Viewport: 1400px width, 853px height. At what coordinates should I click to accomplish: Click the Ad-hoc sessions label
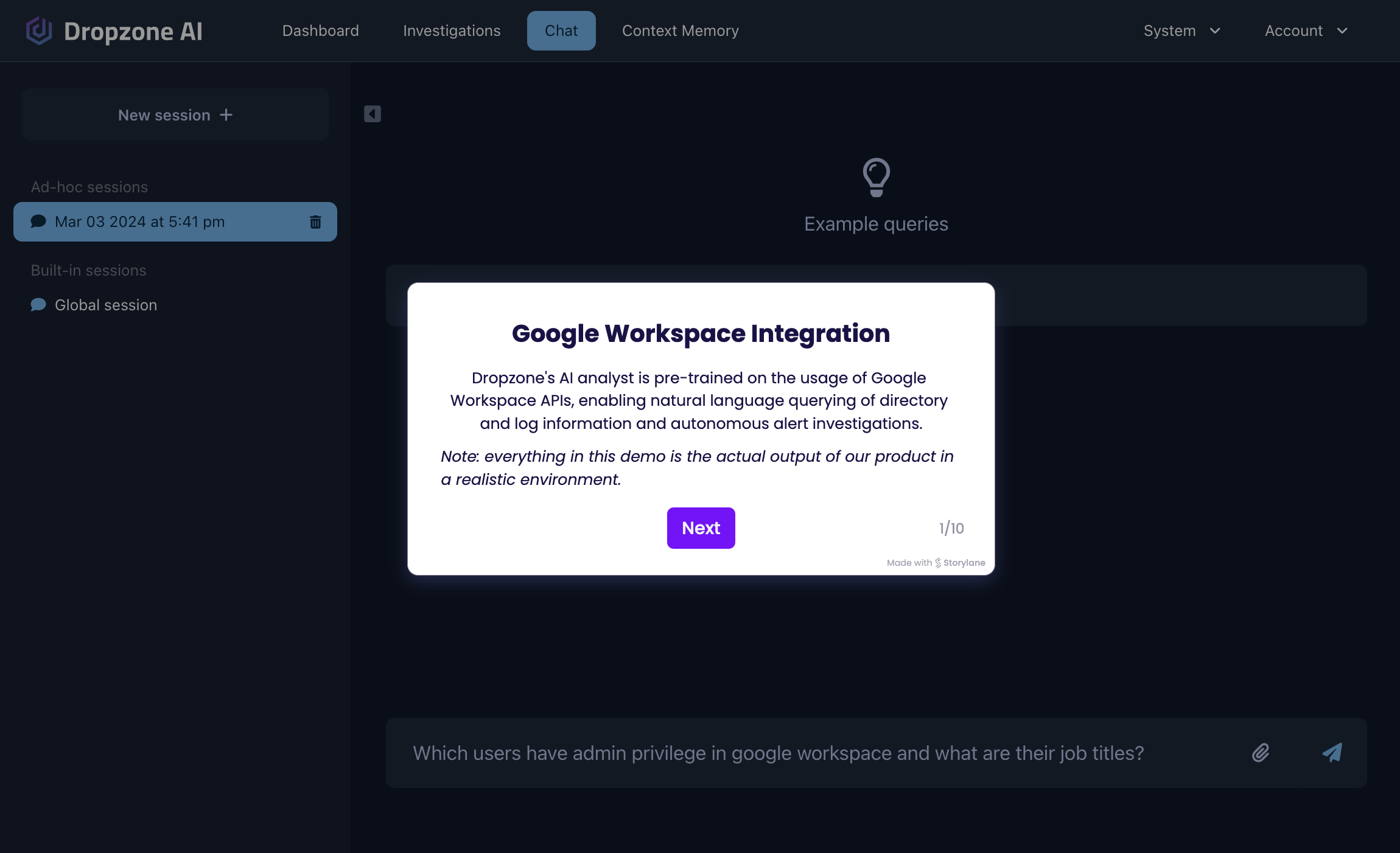(x=89, y=187)
